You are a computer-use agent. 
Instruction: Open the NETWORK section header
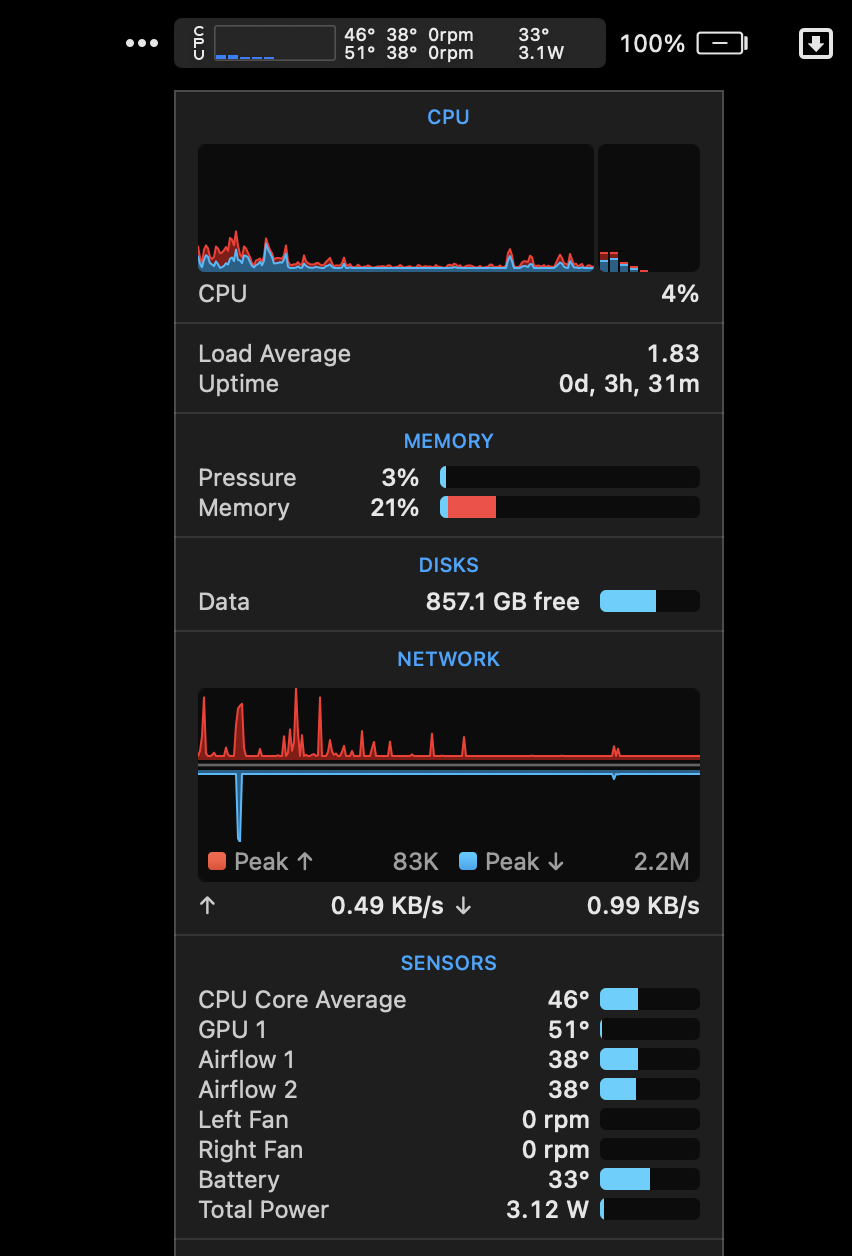coord(448,659)
